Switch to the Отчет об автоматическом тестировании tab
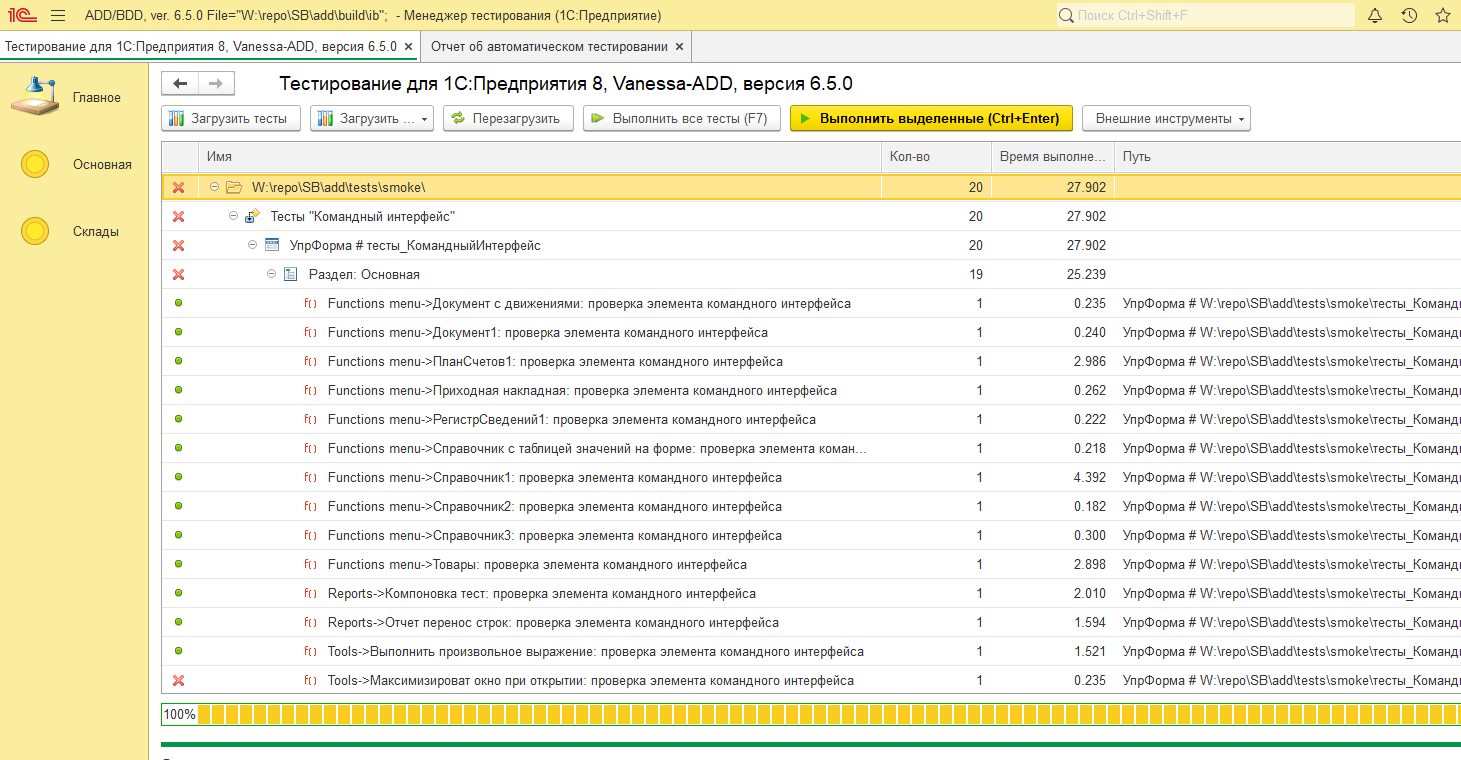The height and width of the screenshot is (760, 1461). [549, 46]
